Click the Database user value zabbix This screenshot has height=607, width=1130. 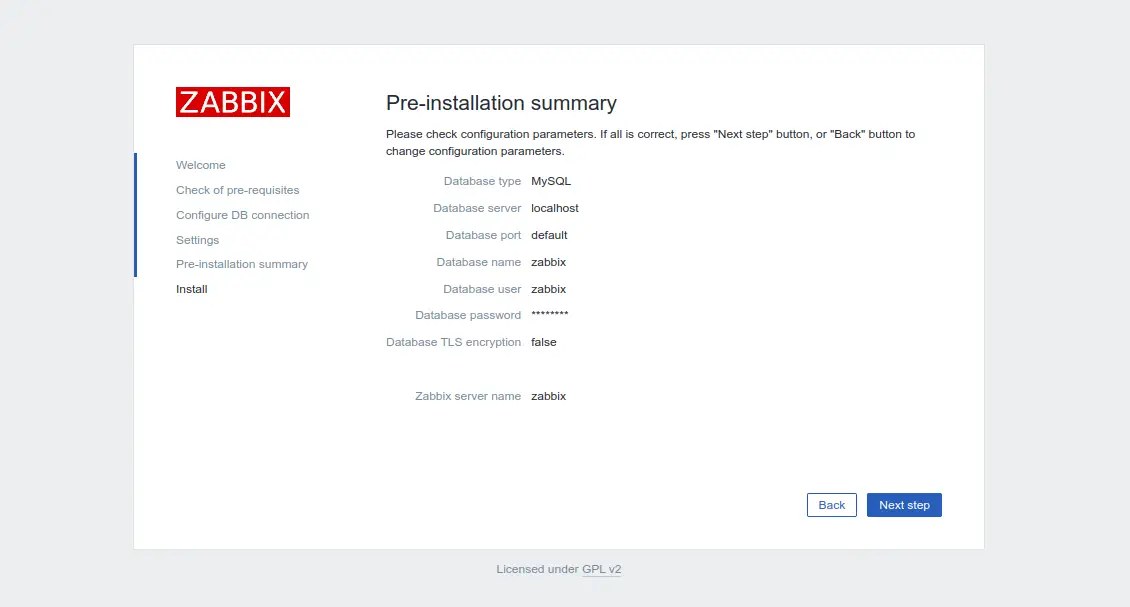pyautogui.click(x=548, y=289)
